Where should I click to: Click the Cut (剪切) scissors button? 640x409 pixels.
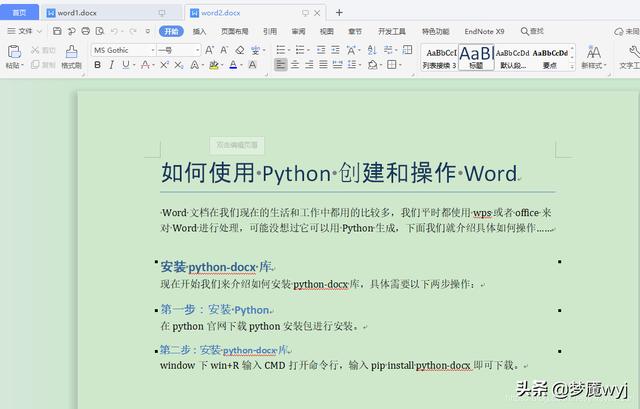pyautogui.click(x=43, y=50)
